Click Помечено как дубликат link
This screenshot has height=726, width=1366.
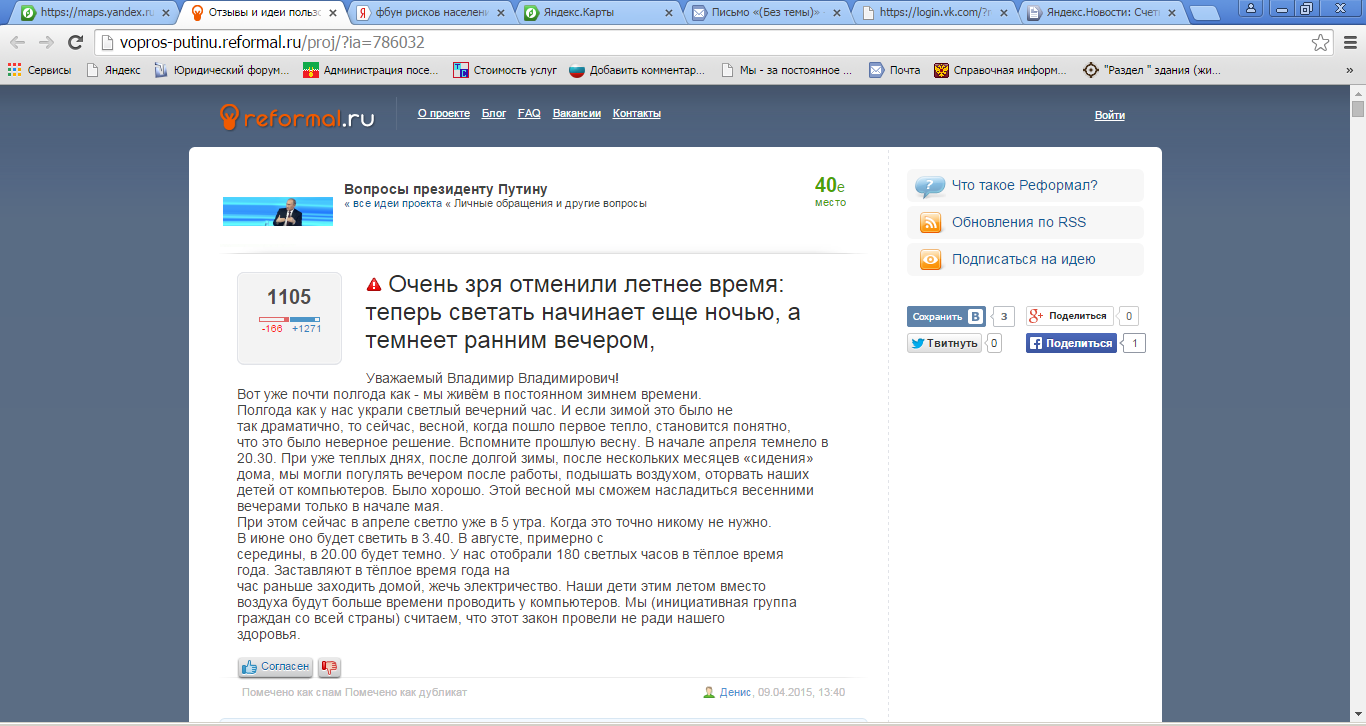click(406, 692)
